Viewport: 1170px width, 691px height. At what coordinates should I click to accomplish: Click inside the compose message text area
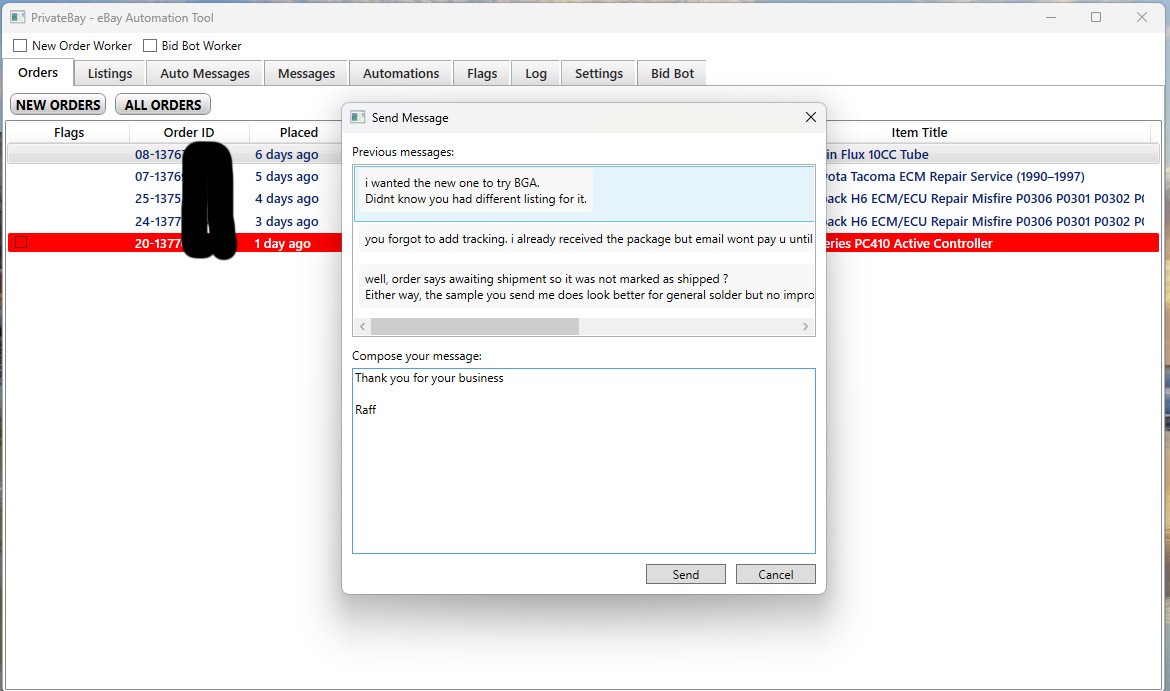coord(584,460)
